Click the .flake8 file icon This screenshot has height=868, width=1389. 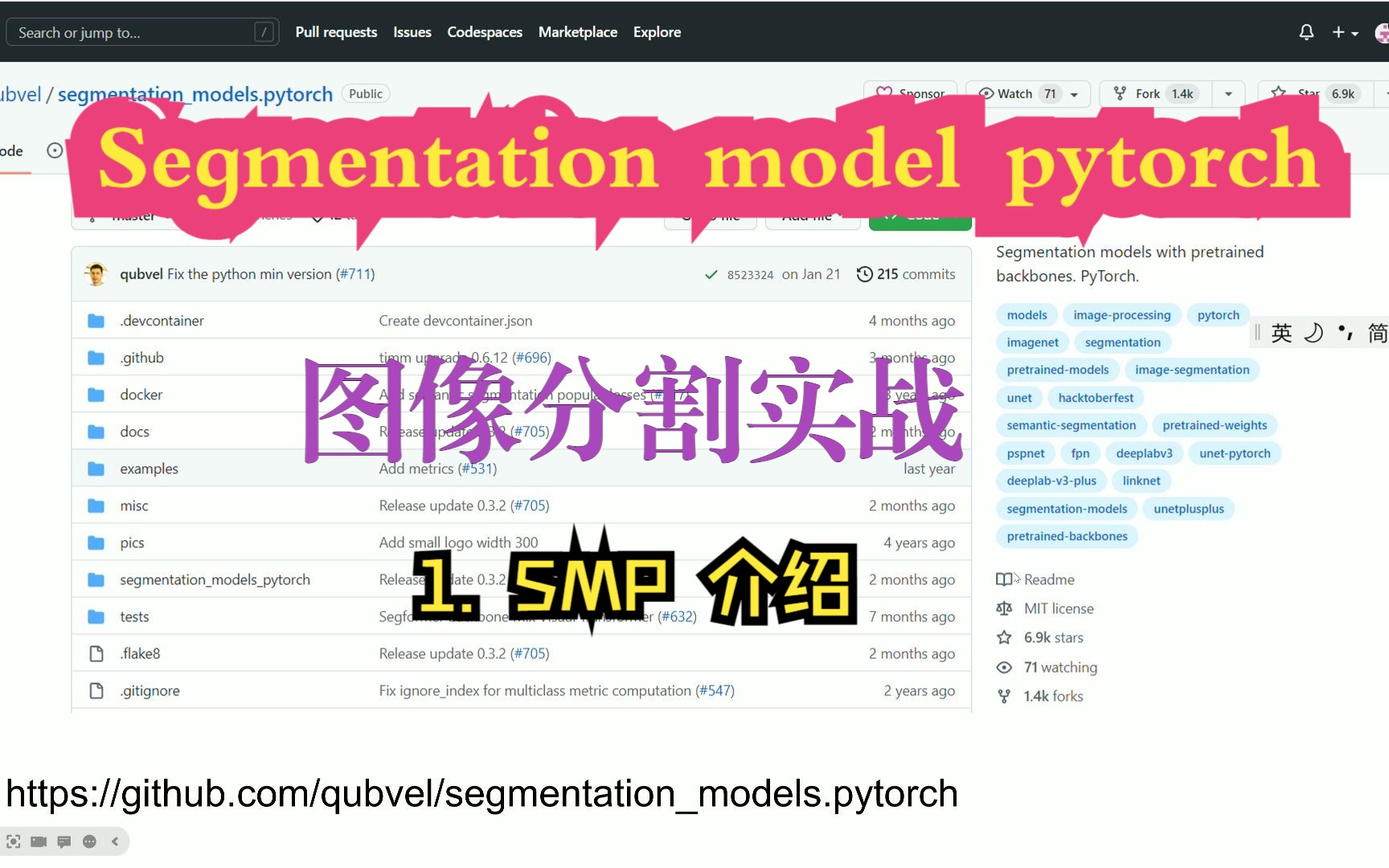pos(96,653)
